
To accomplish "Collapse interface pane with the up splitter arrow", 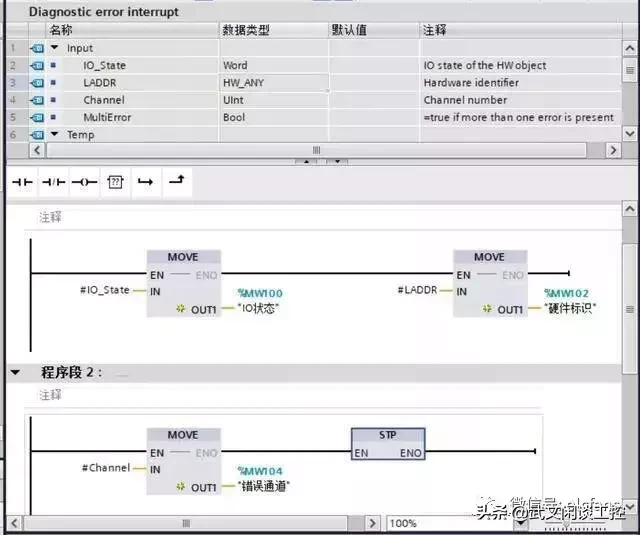I will [x=306, y=162].
